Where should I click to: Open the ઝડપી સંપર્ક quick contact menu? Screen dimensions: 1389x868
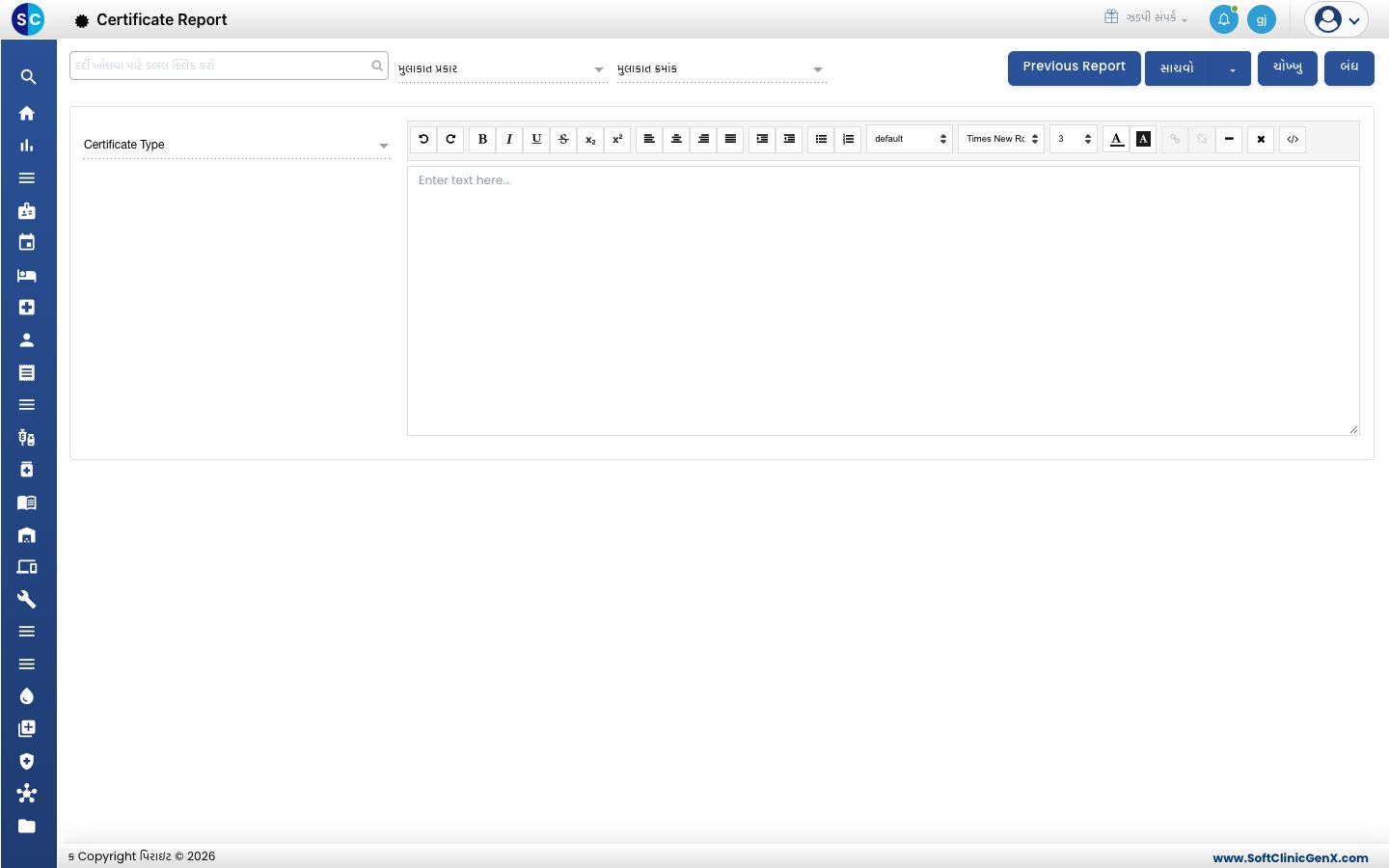click(x=1146, y=17)
